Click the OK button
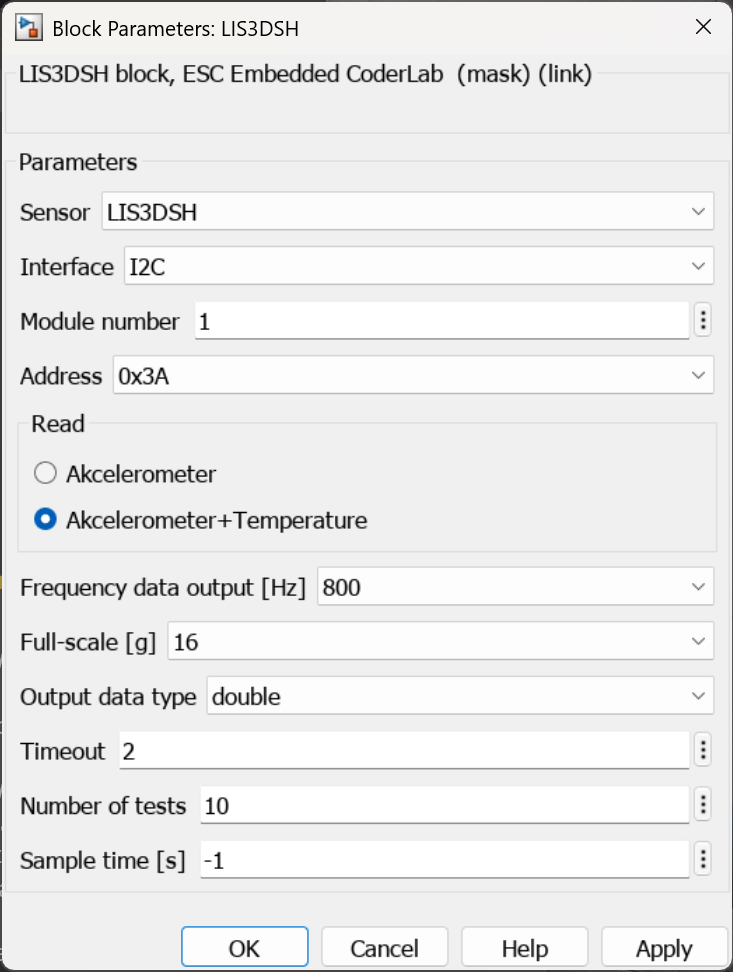The width and height of the screenshot is (733, 972). pyautogui.click(x=245, y=947)
